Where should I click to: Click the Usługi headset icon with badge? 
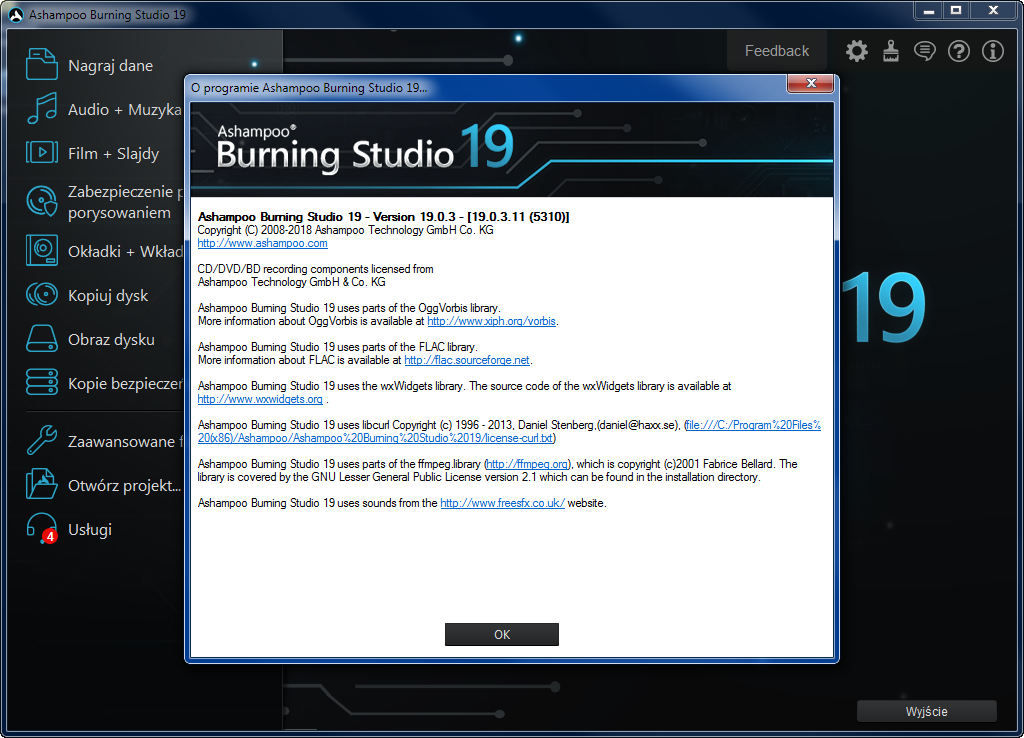42,528
